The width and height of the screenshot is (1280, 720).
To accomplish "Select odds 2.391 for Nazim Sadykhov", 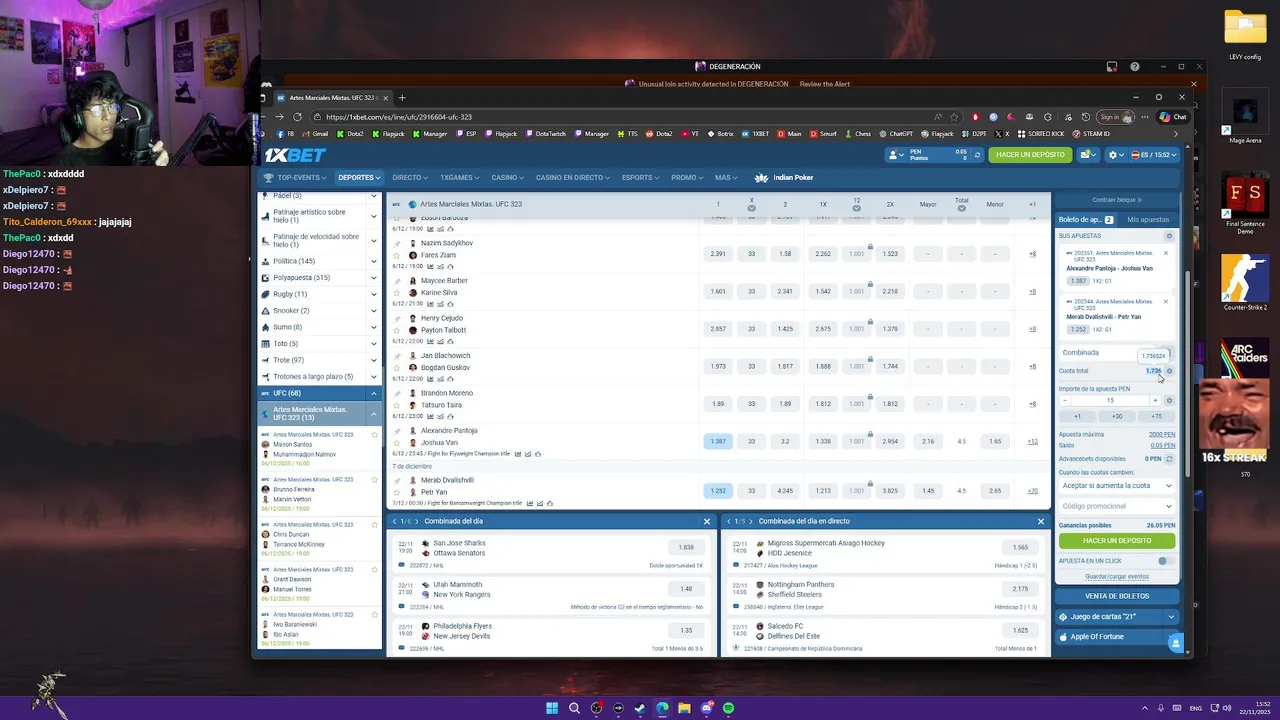I will (x=718, y=254).
